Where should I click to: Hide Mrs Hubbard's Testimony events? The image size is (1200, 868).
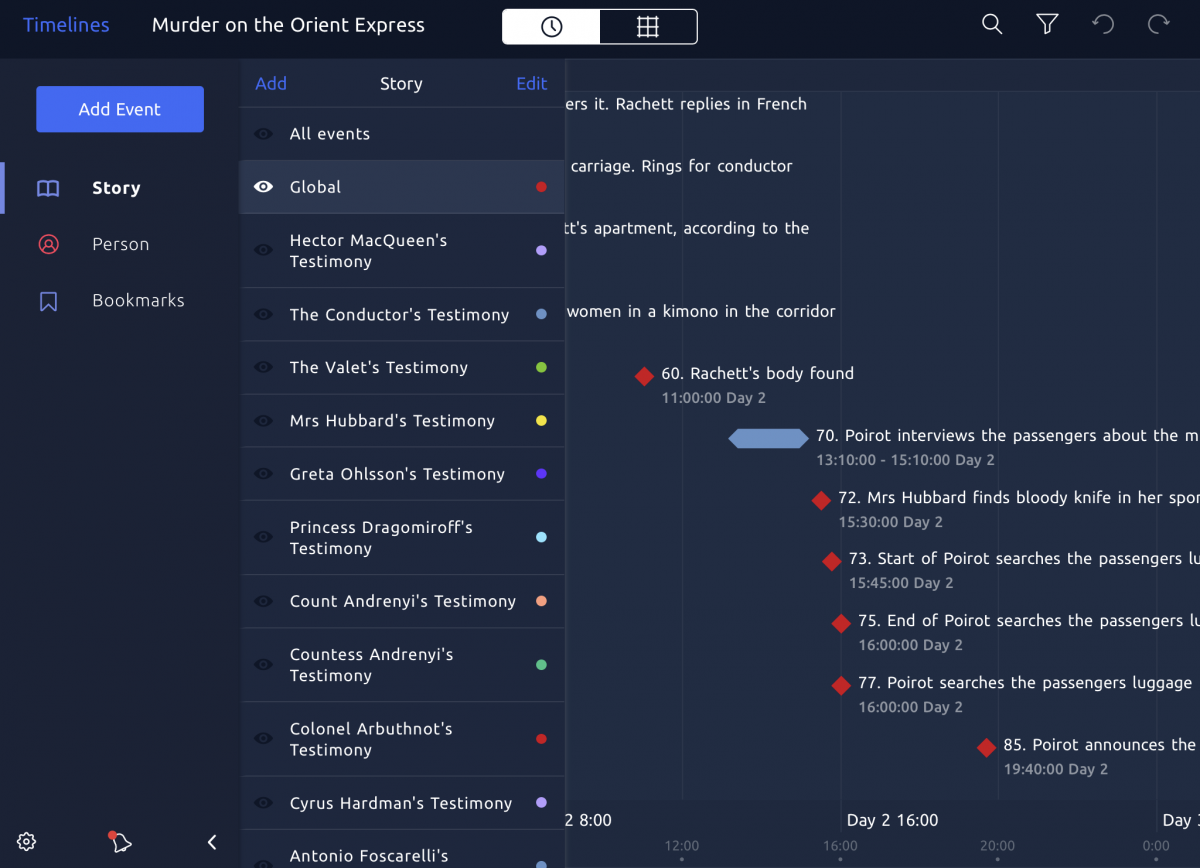click(262, 420)
